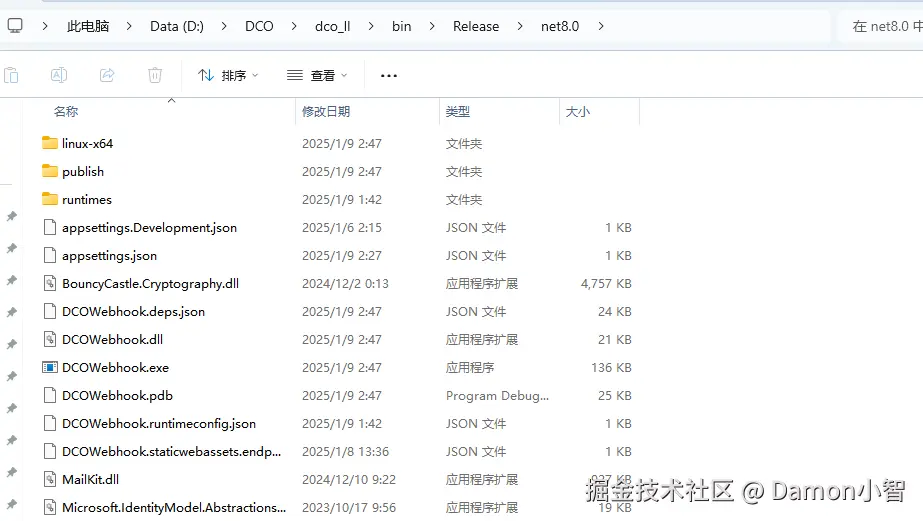923x521 pixels.
Task: Select file name DCOWebhook.exe
Action: [x=115, y=367]
